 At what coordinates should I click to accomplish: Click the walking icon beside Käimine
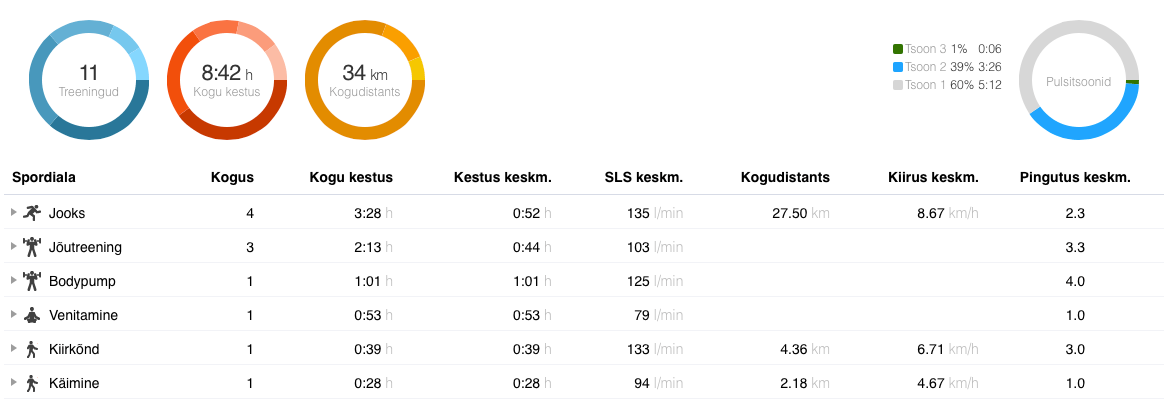[32, 383]
